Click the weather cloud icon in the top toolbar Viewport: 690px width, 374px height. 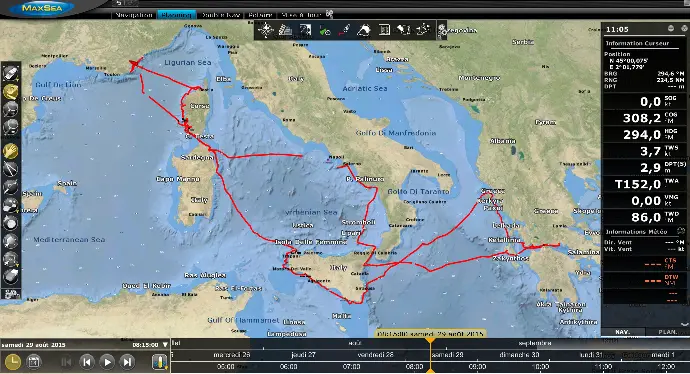364,30
